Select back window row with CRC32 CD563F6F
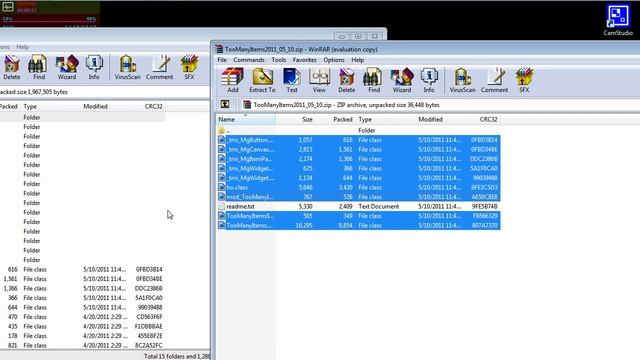 click(82, 317)
